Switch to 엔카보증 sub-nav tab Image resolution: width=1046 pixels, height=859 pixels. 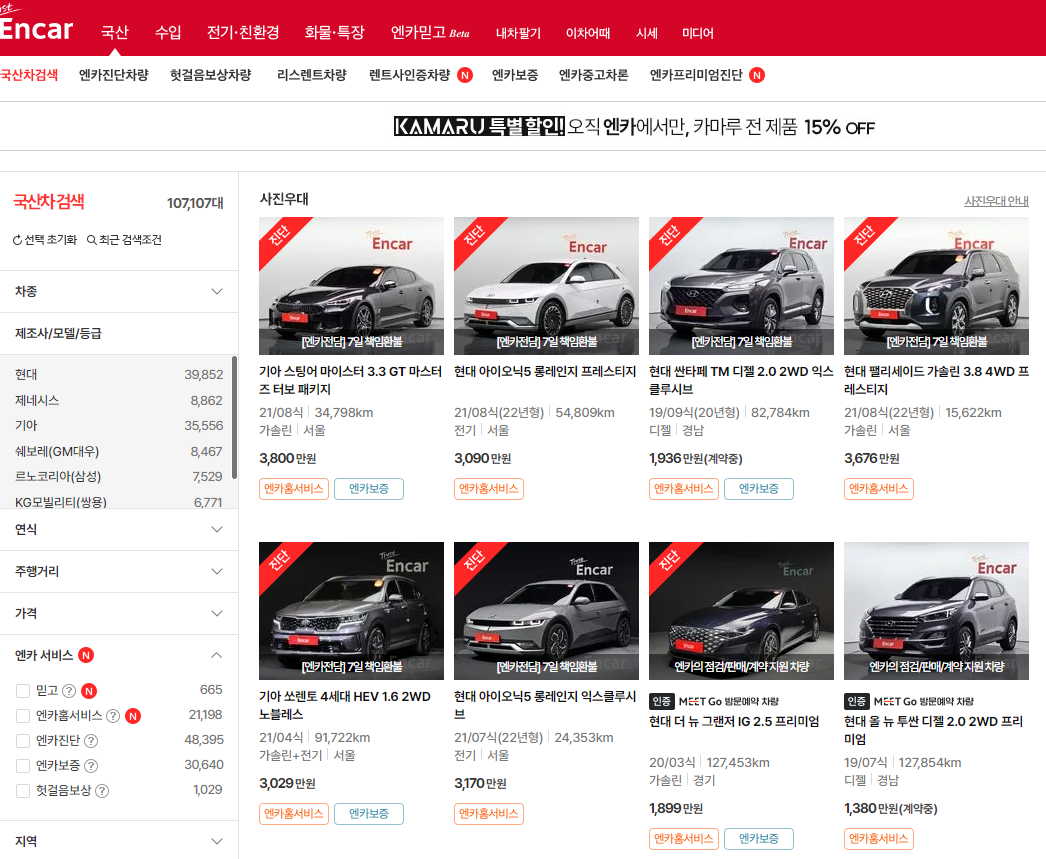[515, 75]
